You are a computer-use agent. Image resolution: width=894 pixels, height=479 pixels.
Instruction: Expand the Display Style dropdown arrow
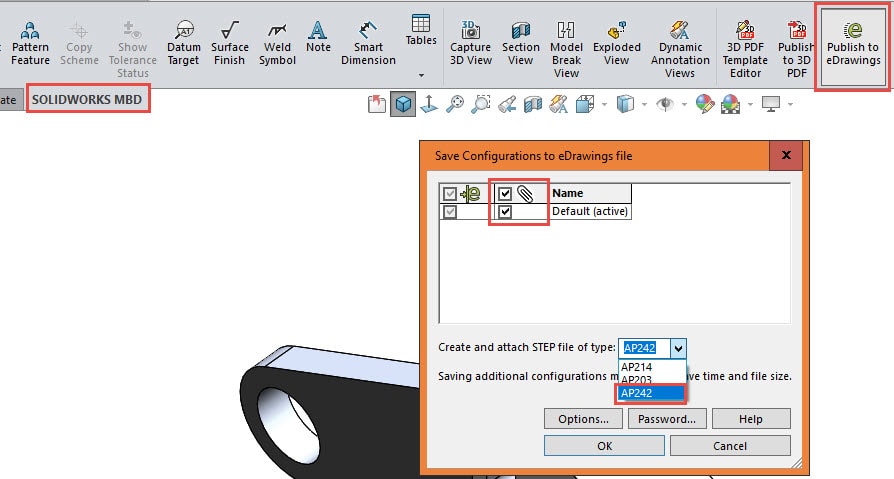[x=644, y=104]
